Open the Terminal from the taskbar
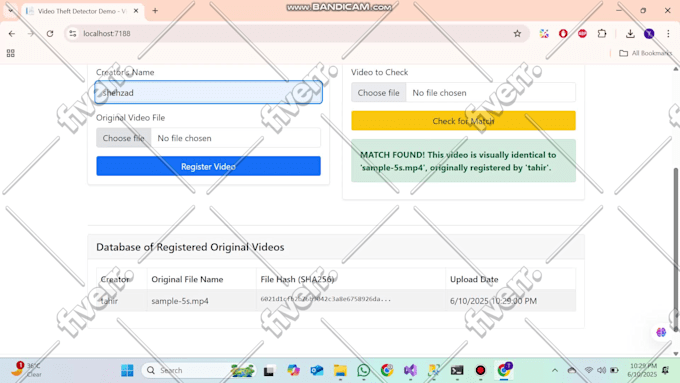This screenshot has height=383, width=680. click(x=457, y=370)
